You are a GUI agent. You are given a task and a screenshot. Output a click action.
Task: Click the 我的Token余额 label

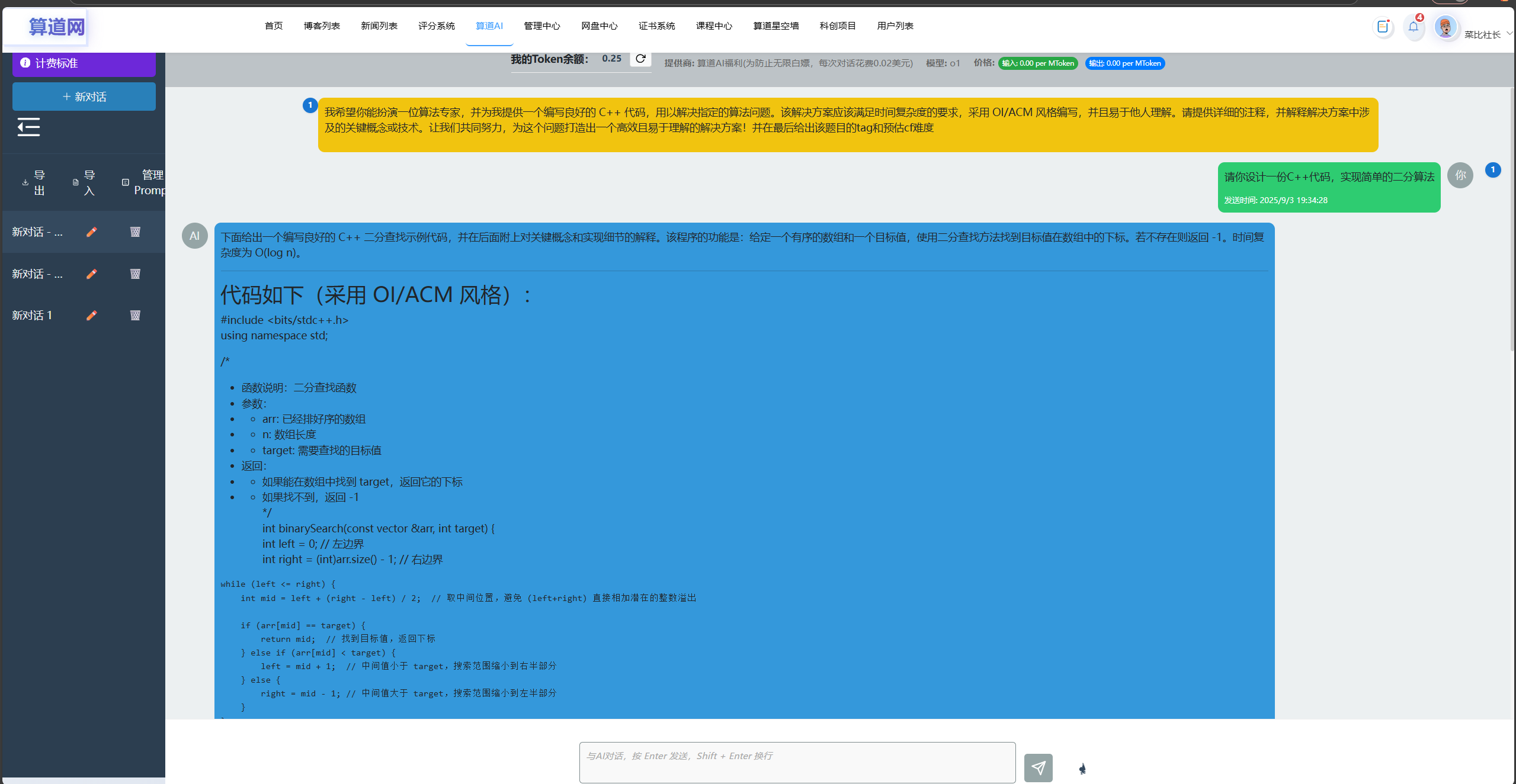[549, 59]
